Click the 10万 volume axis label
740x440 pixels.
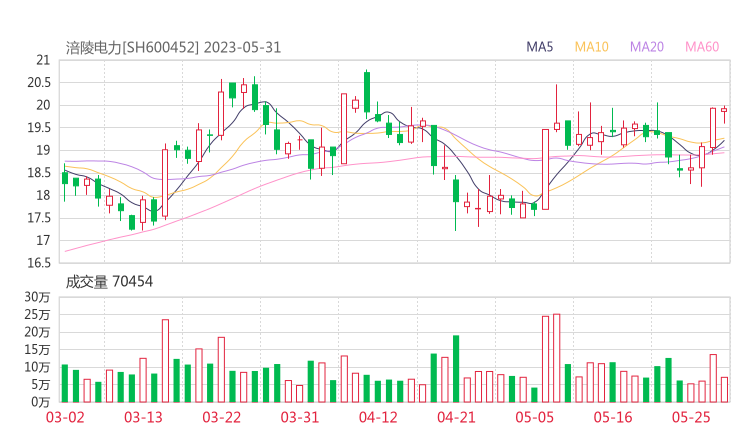click(x=37, y=367)
